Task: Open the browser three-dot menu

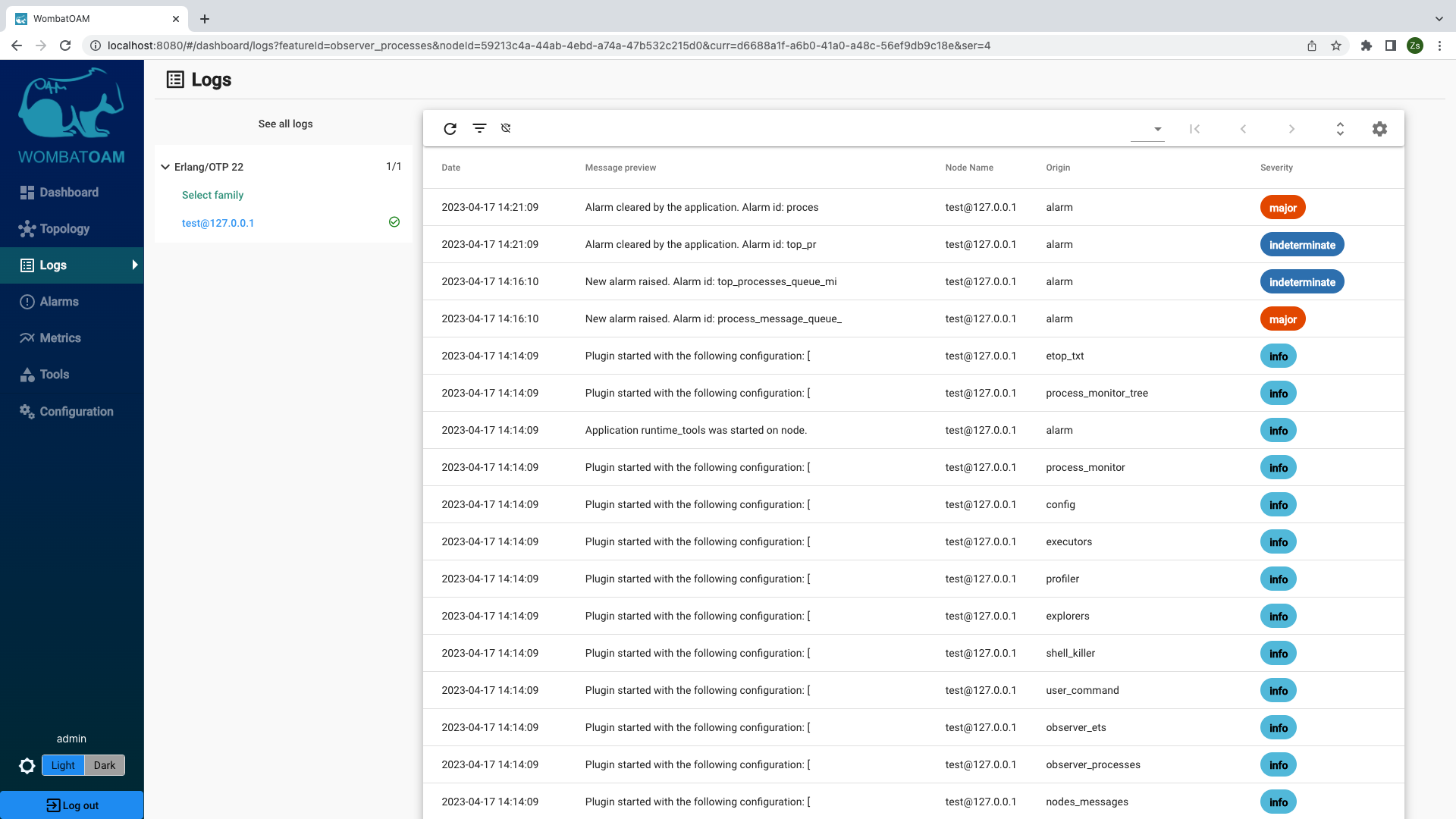Action: click(1439, 45)
